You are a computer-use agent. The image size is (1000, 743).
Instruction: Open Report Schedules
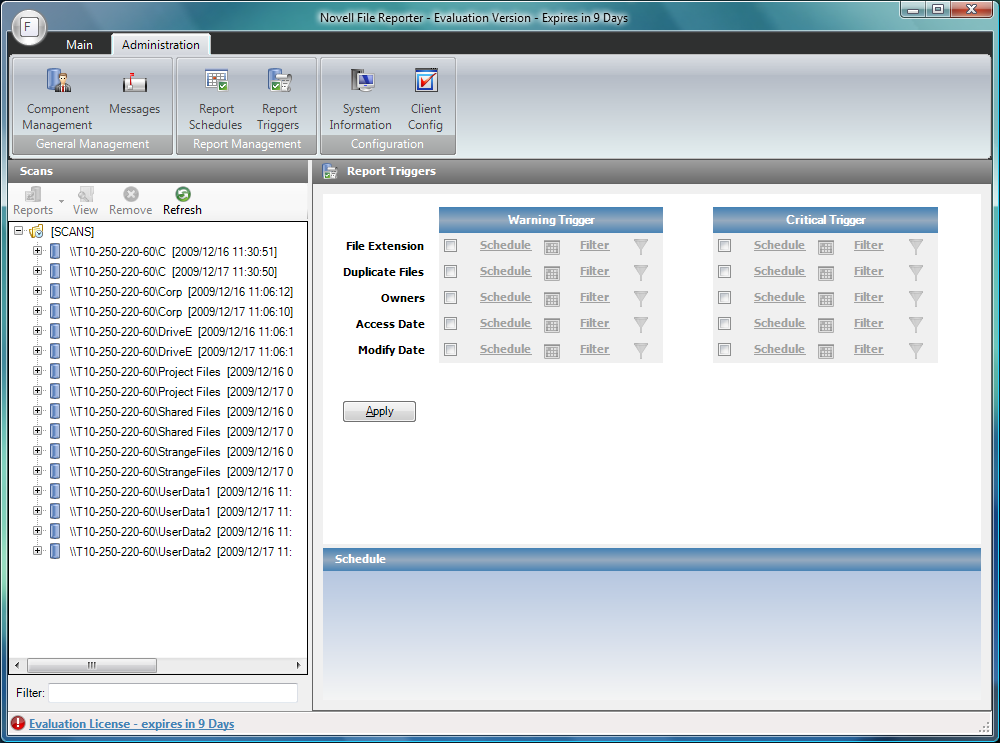point(216,99)
